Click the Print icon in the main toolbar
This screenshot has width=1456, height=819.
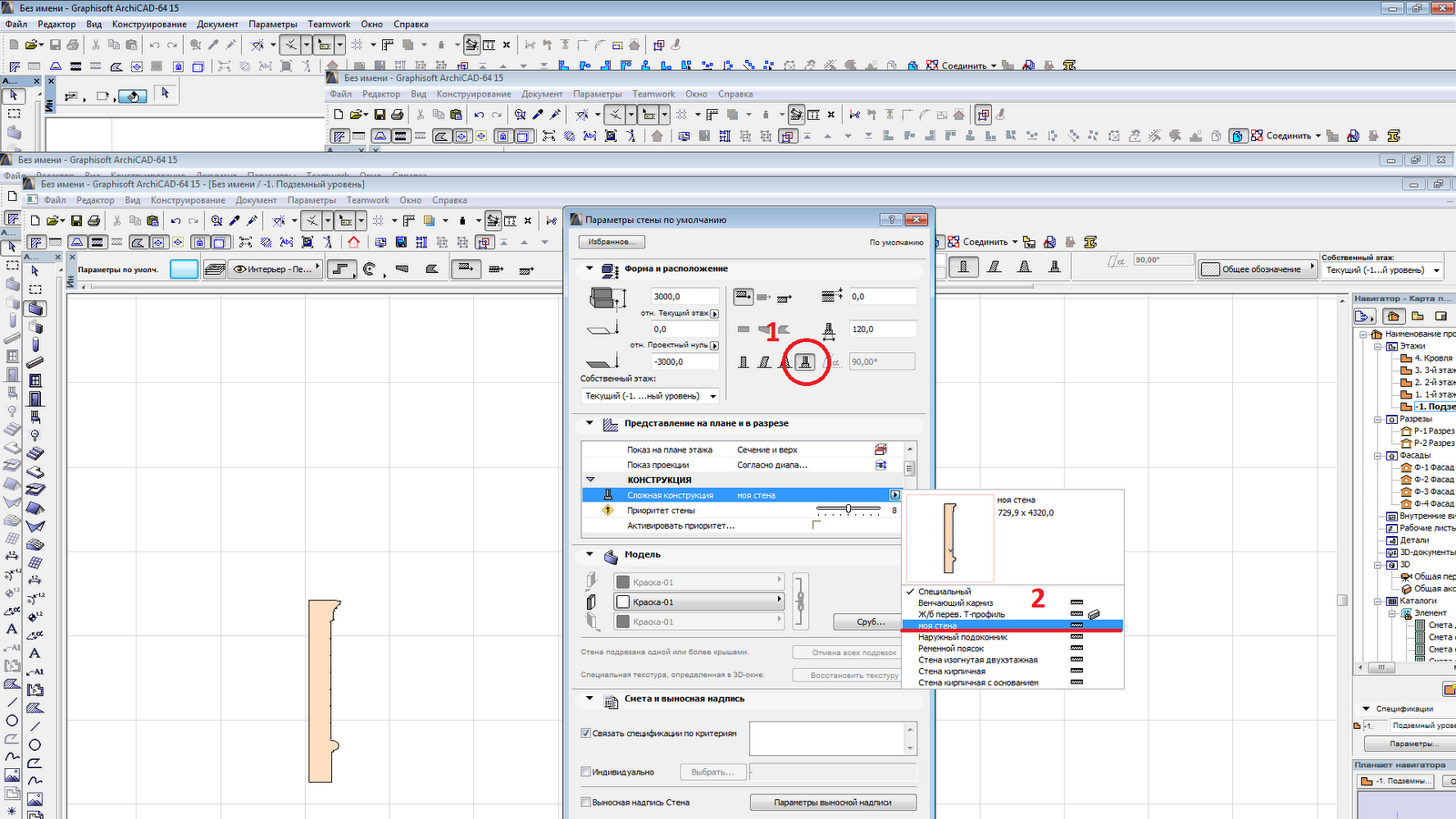pyautogui.click(x=94, y=220)
